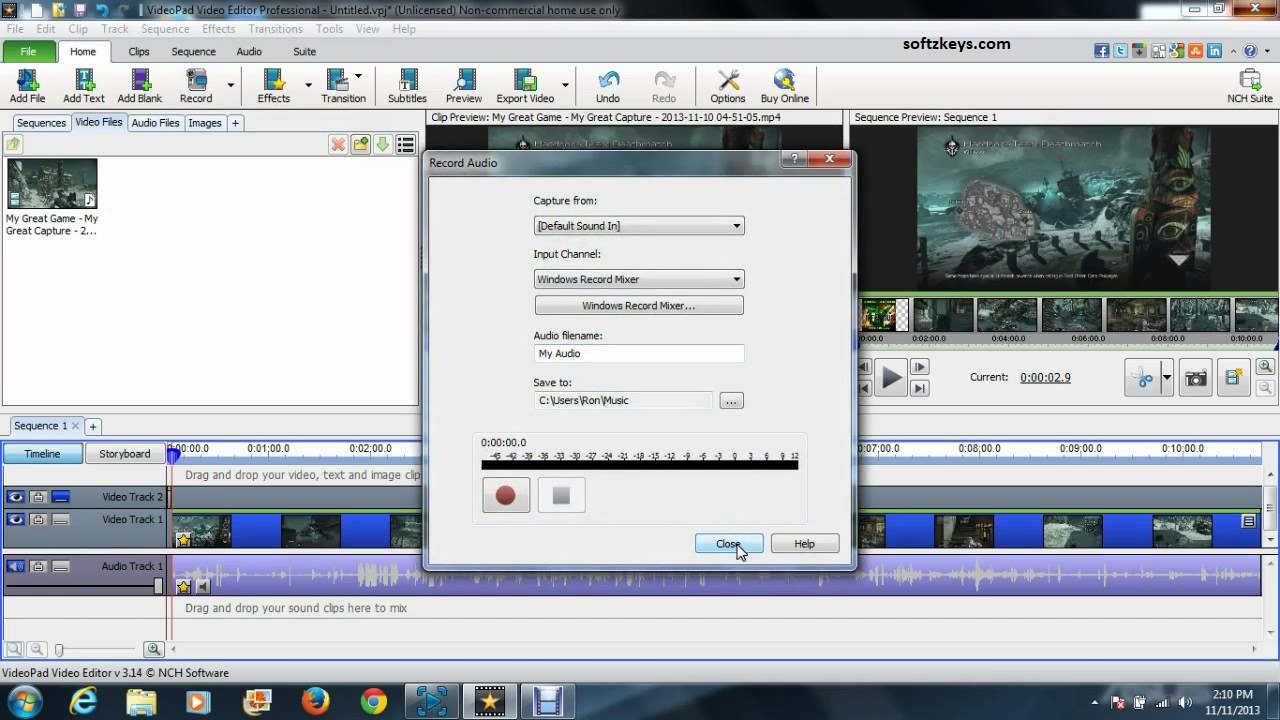1280x720 pixels.
Task: Click the Add Text toolbar icon
Action: pyautogui.click(x=83, y=86)
